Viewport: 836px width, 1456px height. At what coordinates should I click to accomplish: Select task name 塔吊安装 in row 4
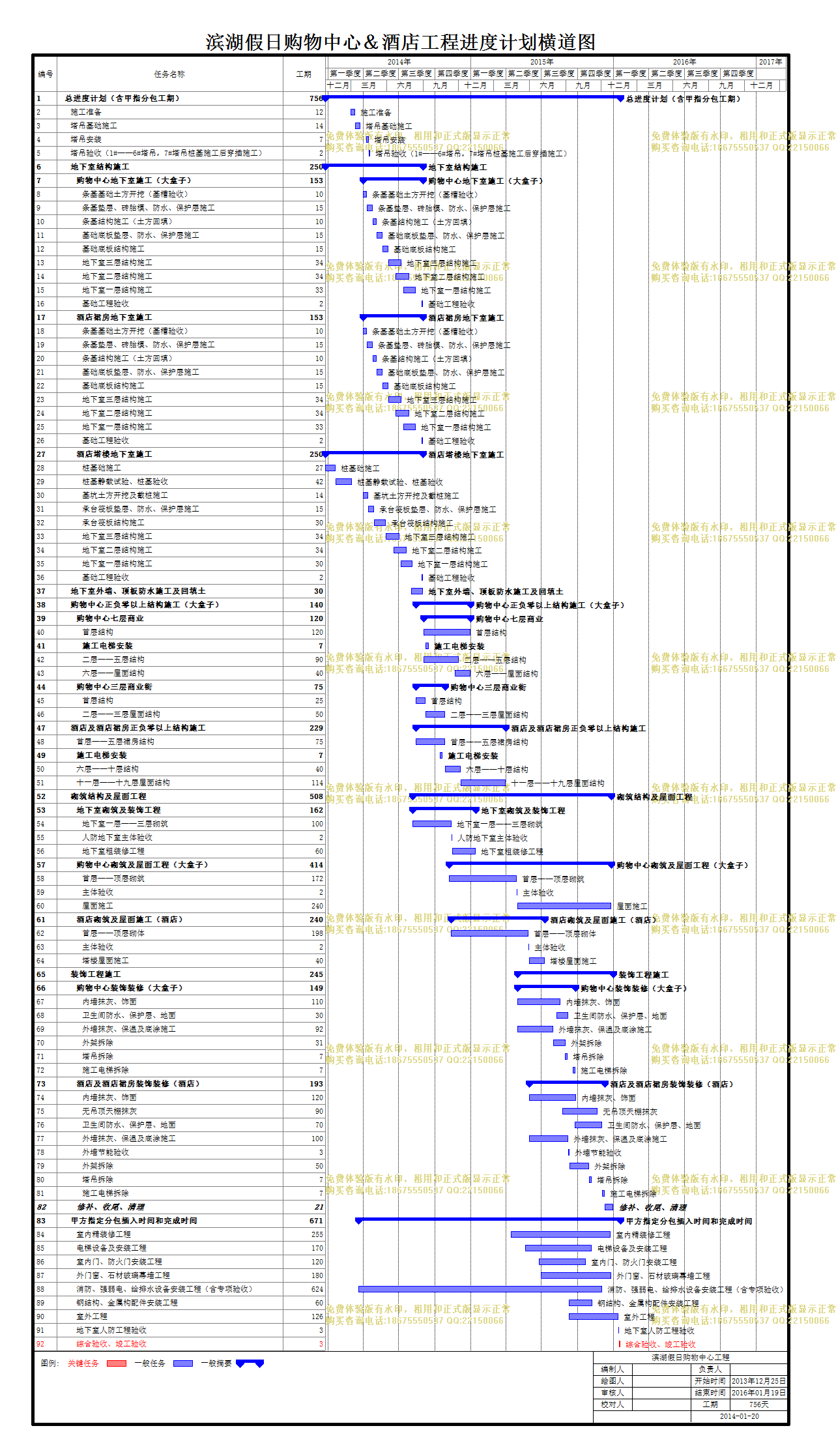[86, 139]
